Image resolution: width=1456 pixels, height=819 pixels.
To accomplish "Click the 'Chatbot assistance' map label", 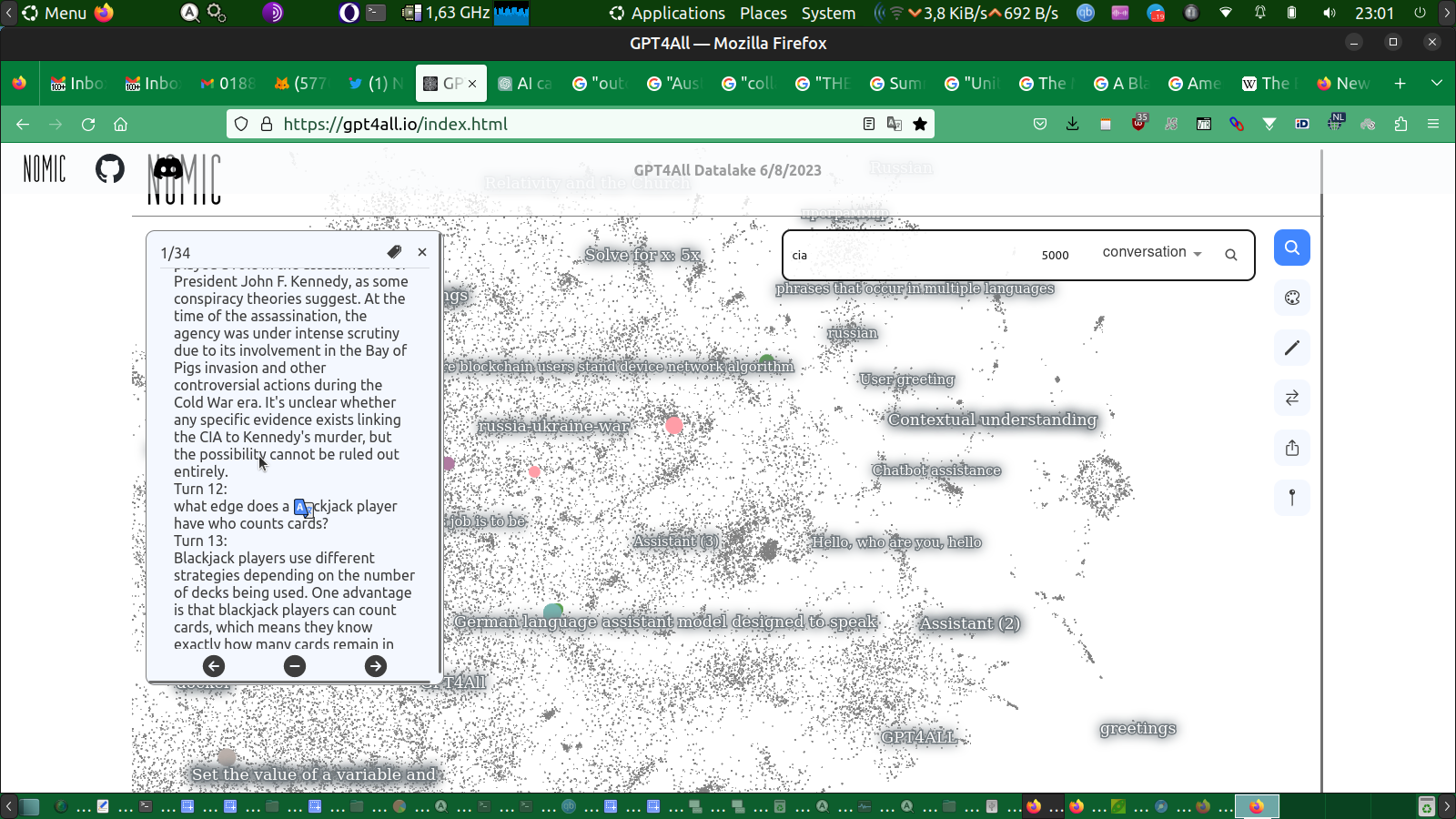I will (x=936, y=470).
